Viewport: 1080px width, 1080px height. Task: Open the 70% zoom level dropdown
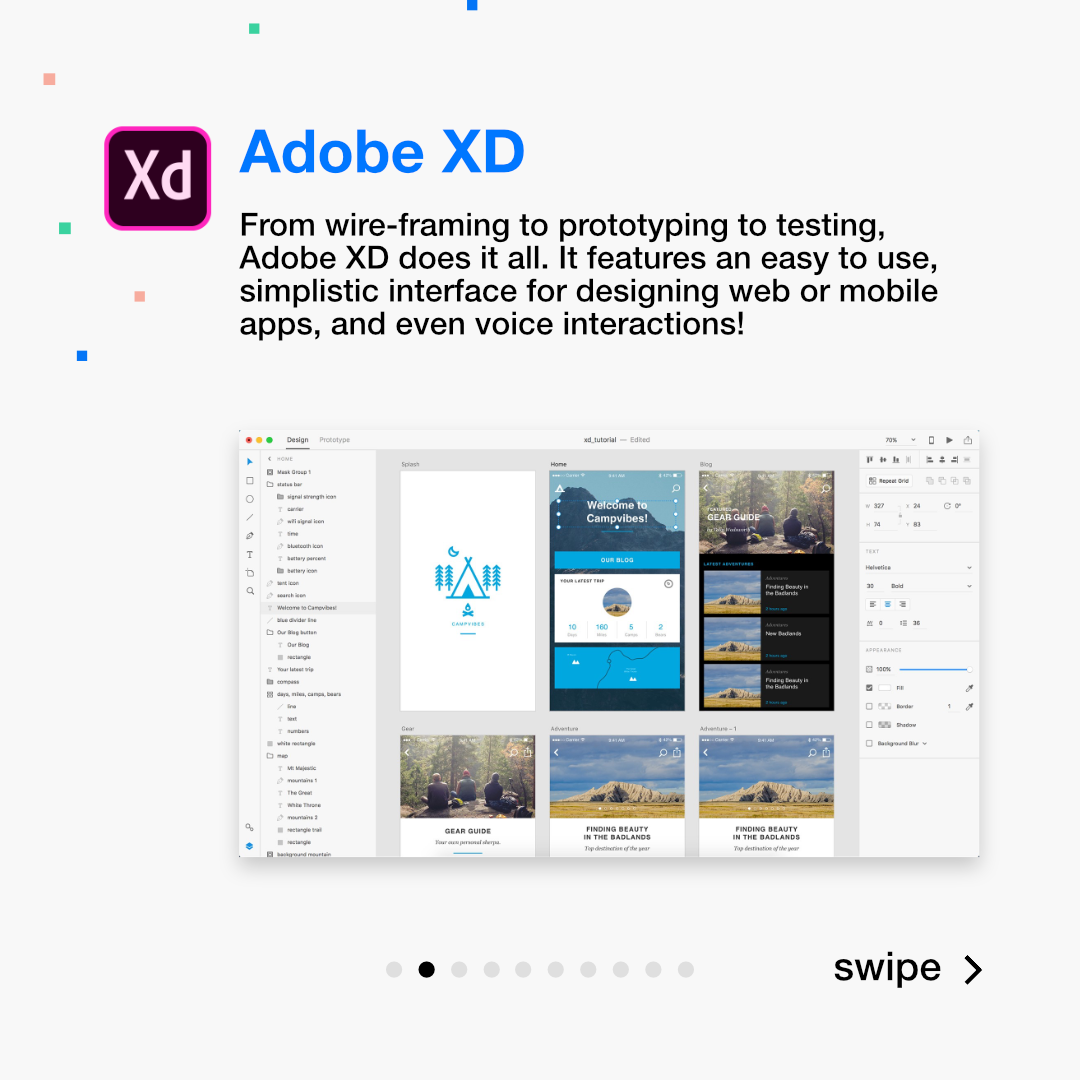click(x=900, y=440)
